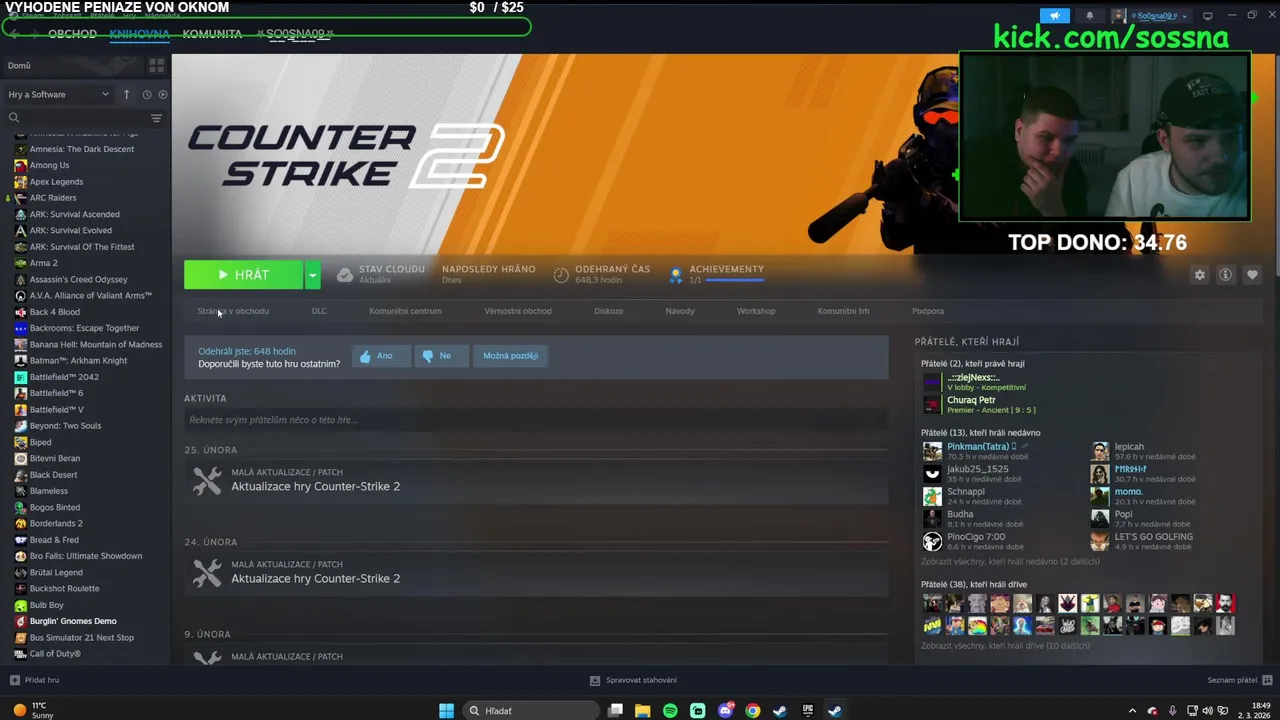Click the Windows Start button
Screen dimensions: 1280x720
tap(446, 711)
